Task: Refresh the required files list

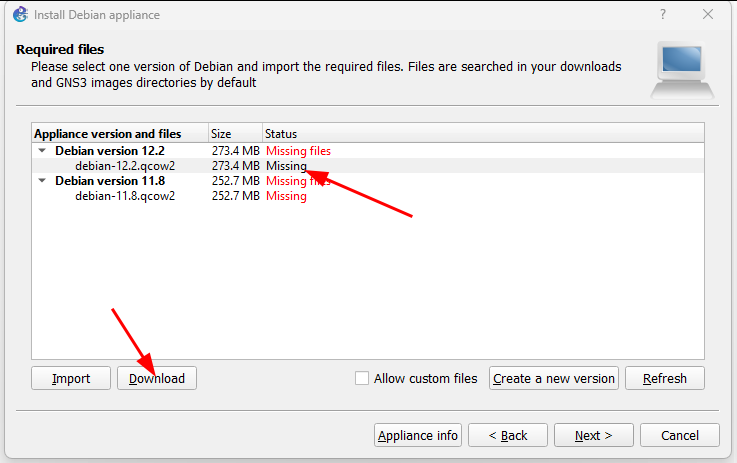Action: (x=665, y=378)
